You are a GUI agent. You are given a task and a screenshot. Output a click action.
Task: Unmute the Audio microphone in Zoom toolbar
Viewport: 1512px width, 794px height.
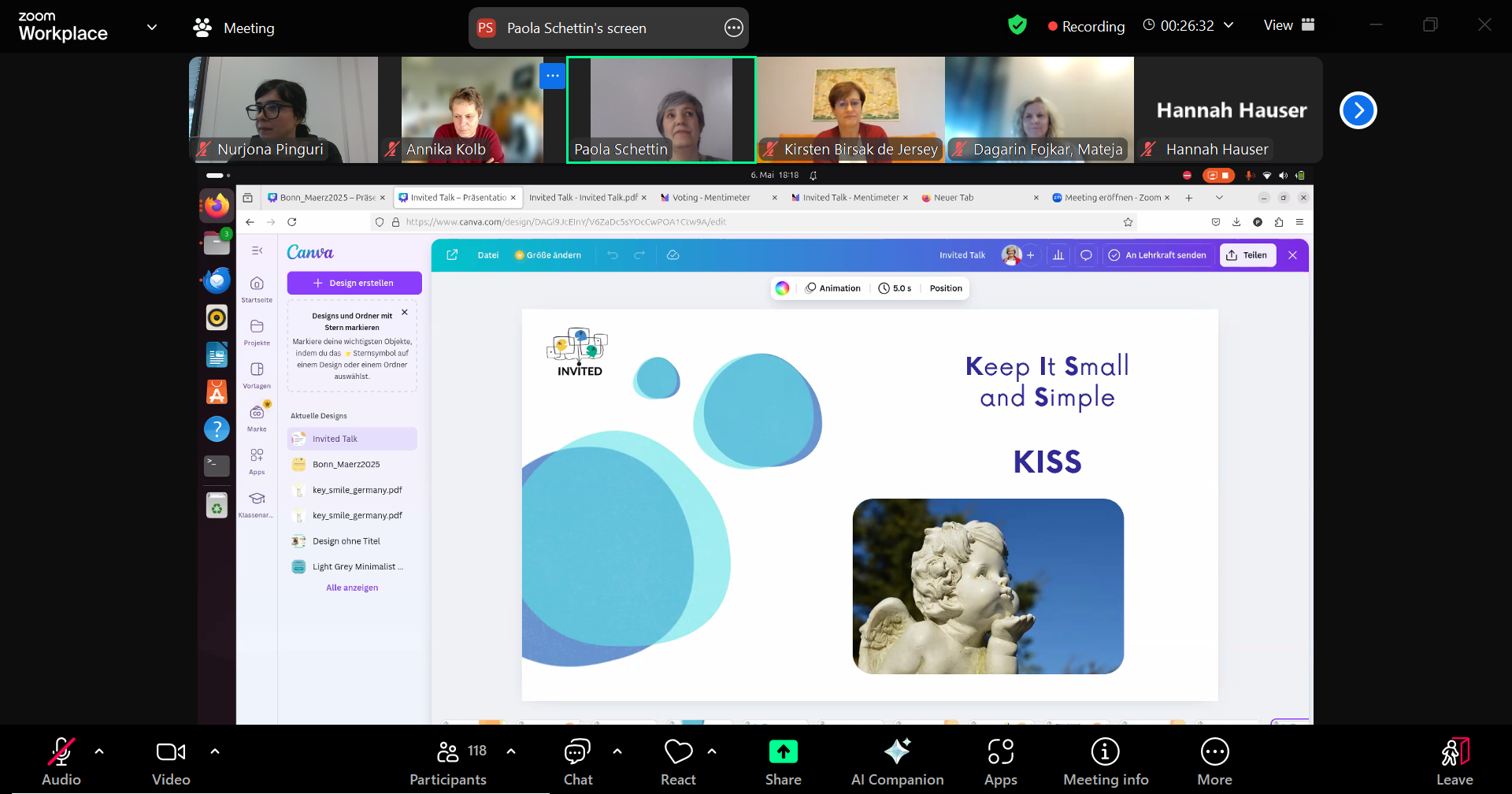pos(61,761)
